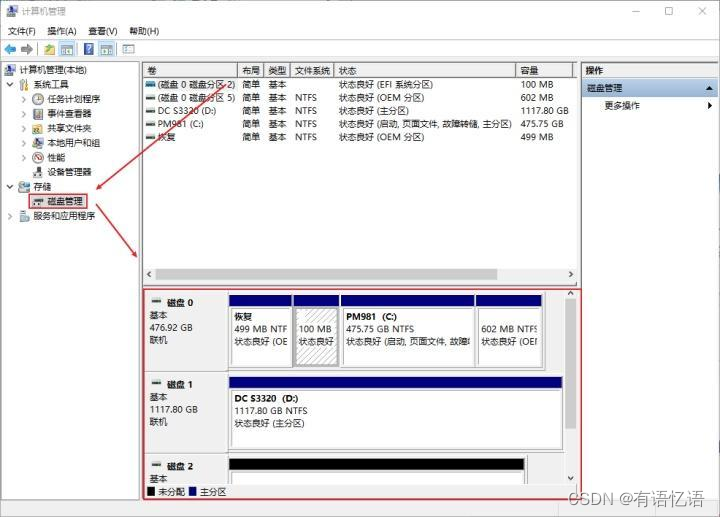This screenshot has height=517, width=720.
Task: Click volume icon of 恢复 row
Action: tap(150, 137)
